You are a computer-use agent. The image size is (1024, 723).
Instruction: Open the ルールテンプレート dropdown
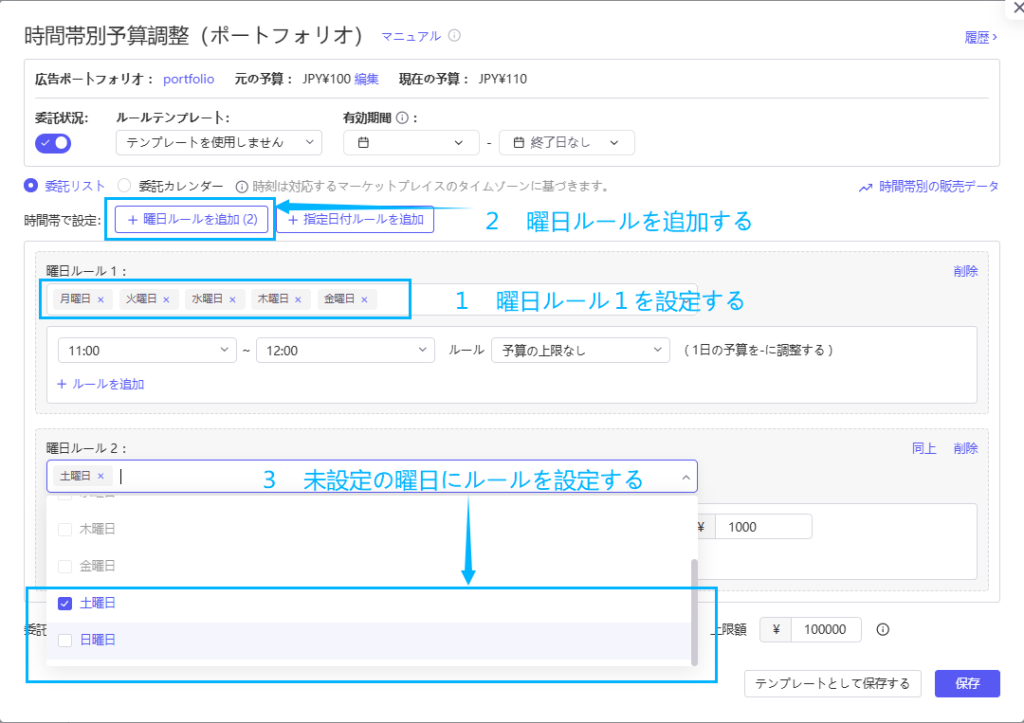click(219, 142)
